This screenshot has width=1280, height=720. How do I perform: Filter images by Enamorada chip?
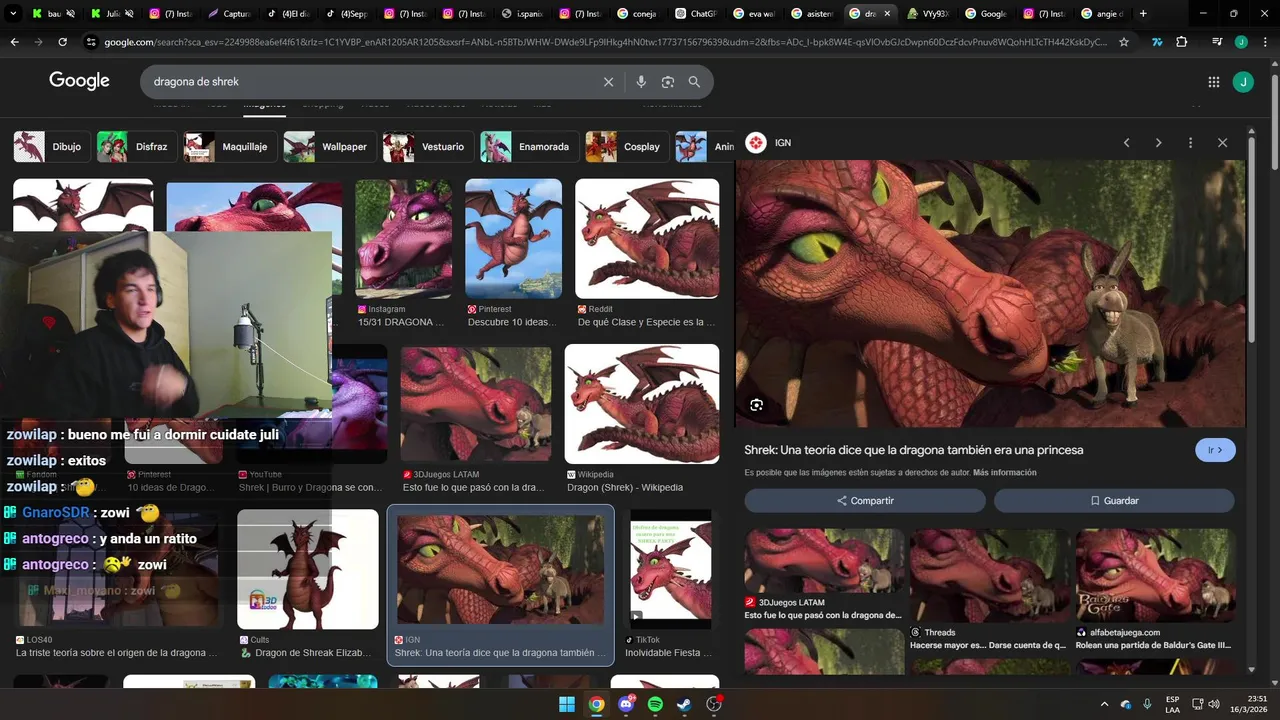coord(529,147)
